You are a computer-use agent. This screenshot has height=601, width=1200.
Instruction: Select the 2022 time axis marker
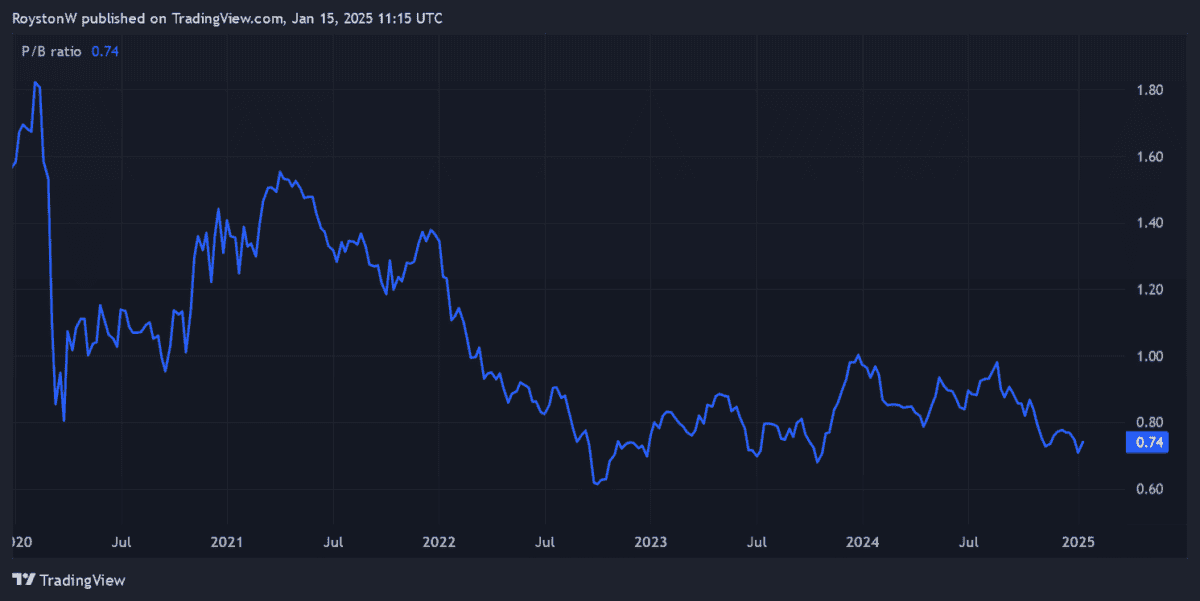pyautogui.click(x=439, y=542)
